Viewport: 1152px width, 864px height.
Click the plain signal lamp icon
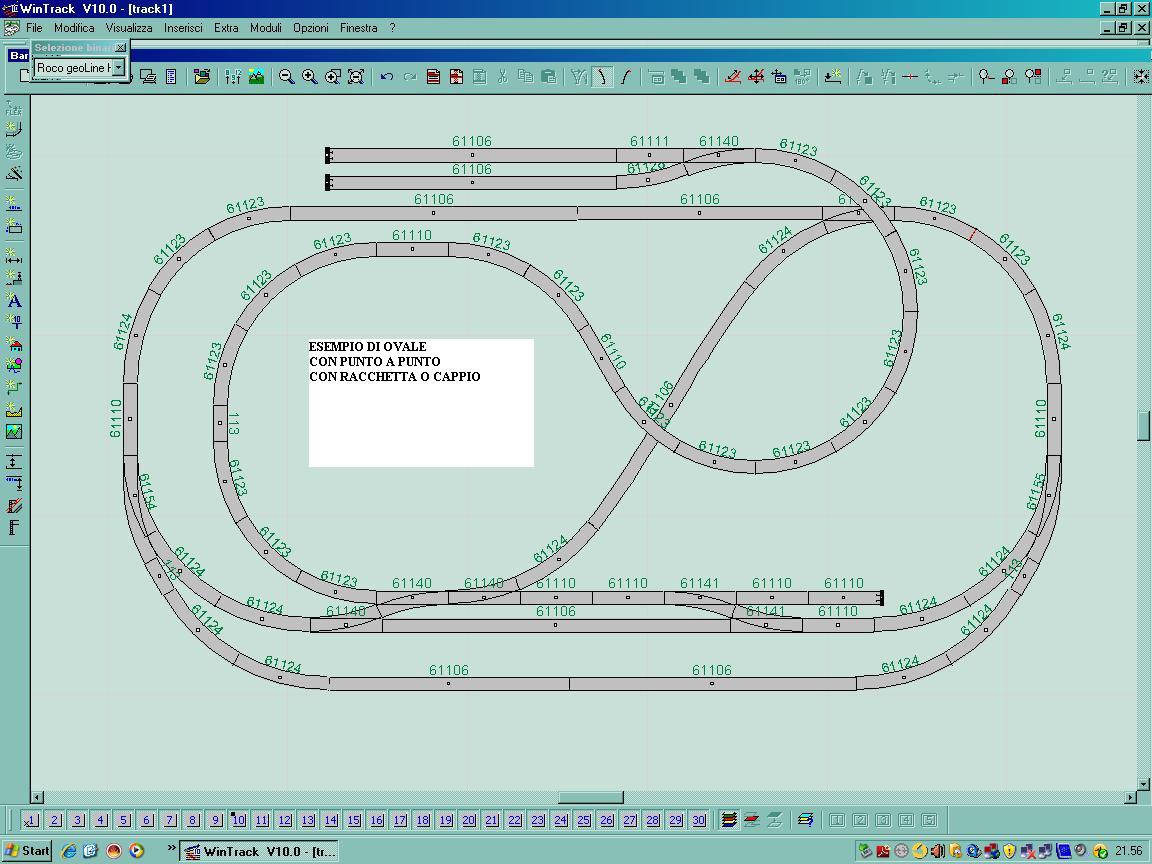point(986,76)
